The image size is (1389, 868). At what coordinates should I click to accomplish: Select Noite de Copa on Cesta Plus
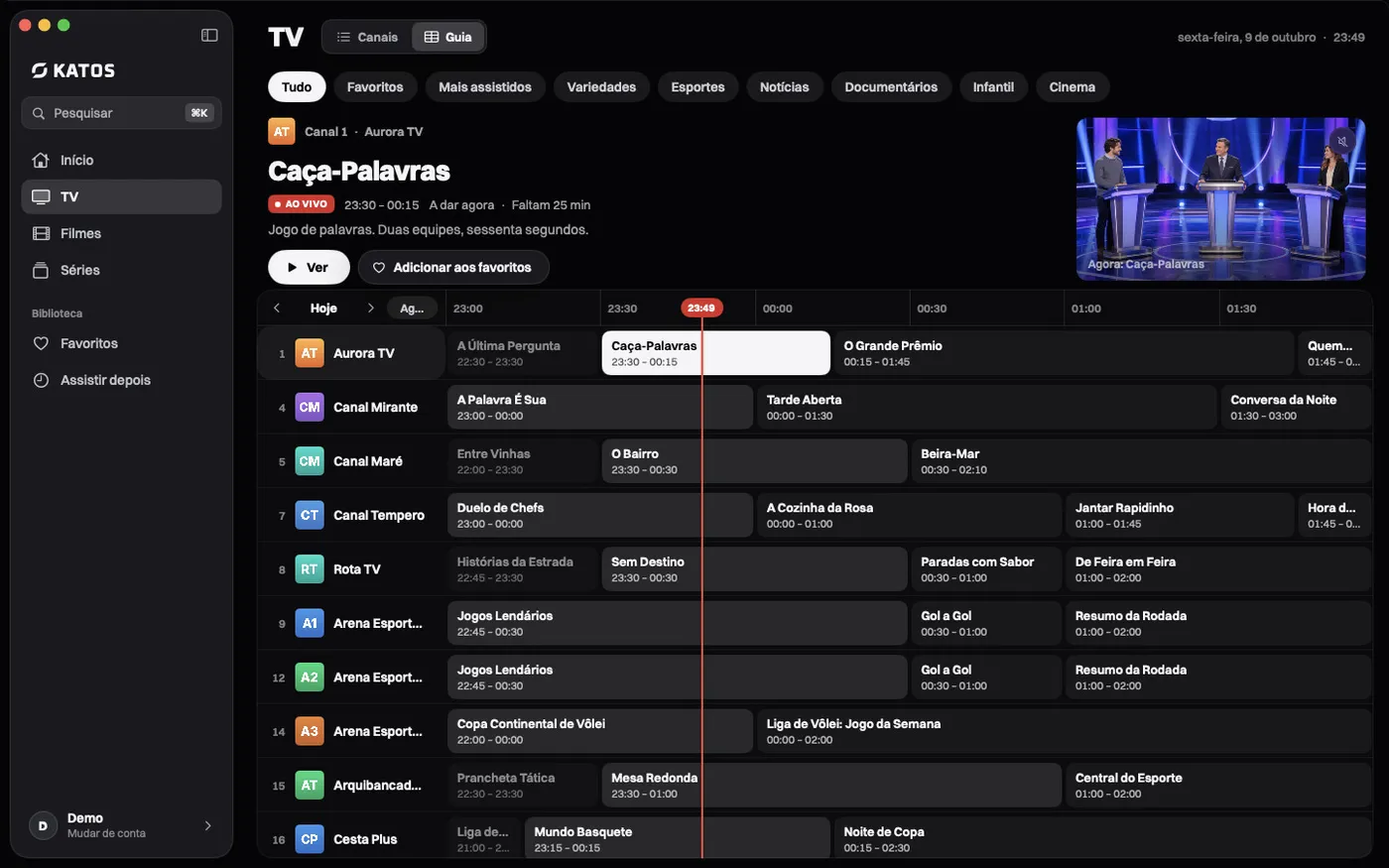[x=1102, y=839]
